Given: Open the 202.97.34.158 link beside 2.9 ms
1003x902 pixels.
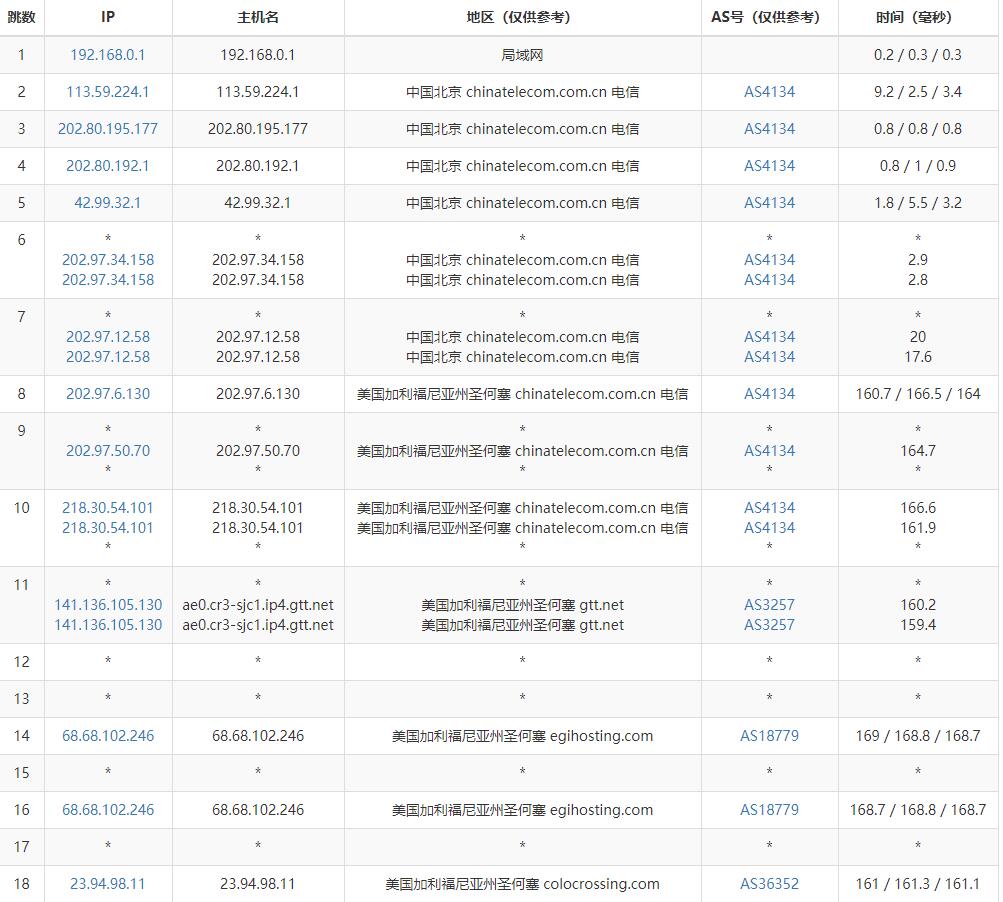Looking at the screenshot, I should 107,260.
